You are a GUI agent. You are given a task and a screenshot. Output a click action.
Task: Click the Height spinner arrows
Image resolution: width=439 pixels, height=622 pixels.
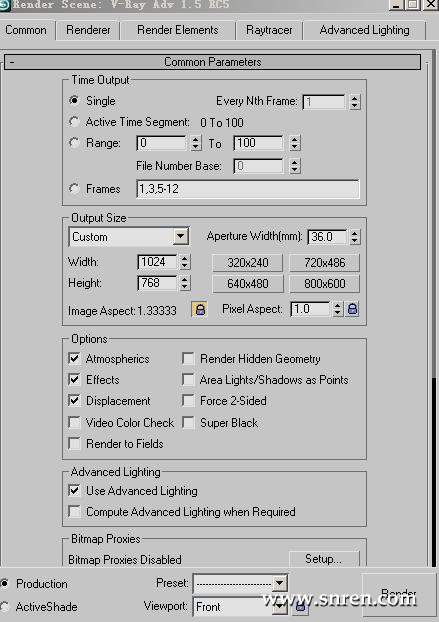click(x=184, y=283)
